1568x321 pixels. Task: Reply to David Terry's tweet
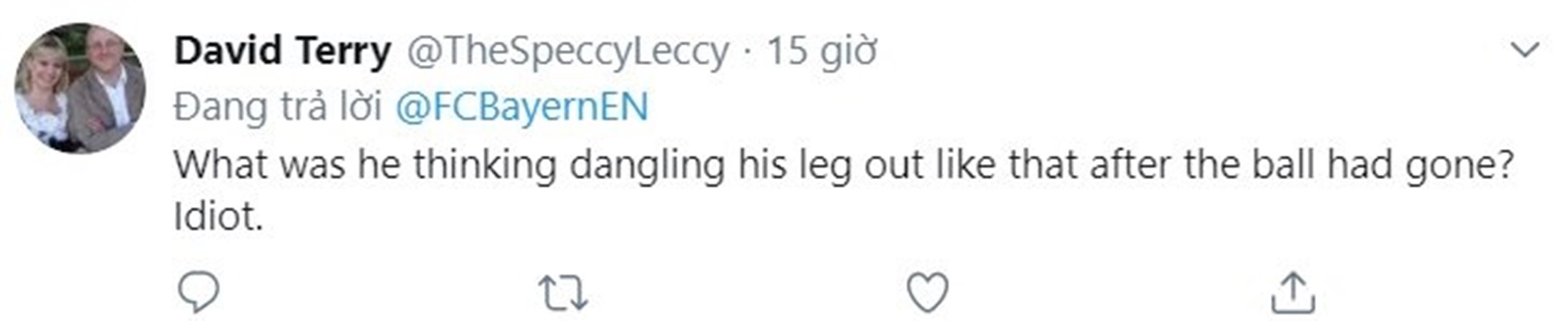tap(198, 292)
